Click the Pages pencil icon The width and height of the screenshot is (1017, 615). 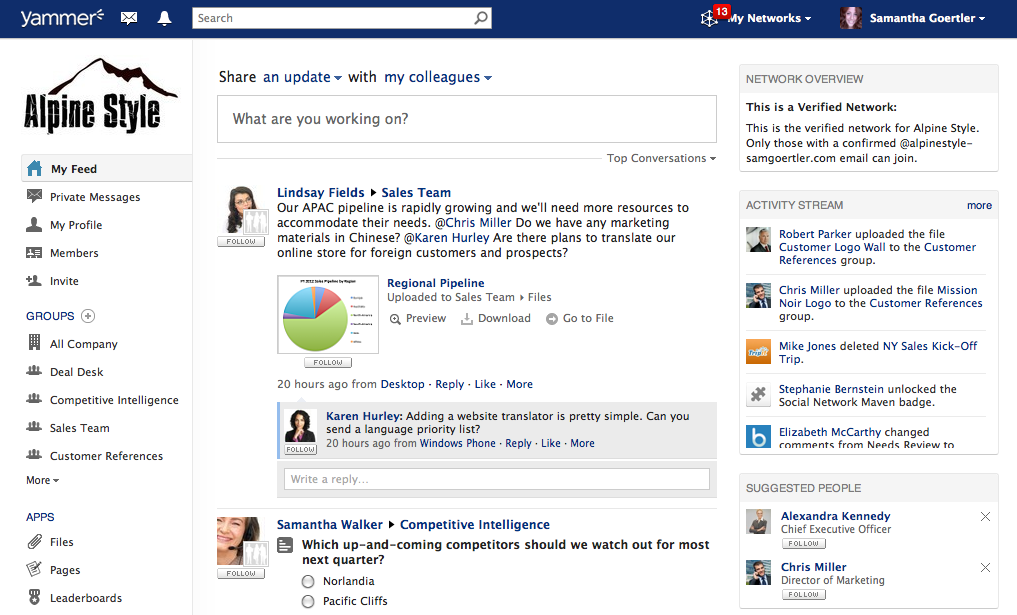(34, 569)
